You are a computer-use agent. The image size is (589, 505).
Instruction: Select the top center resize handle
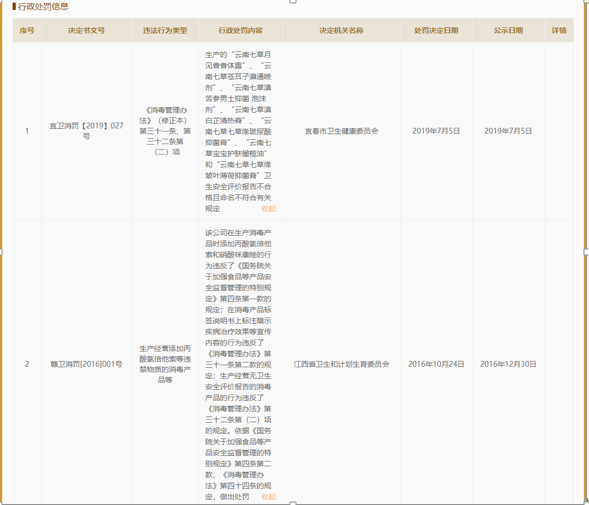293,2
